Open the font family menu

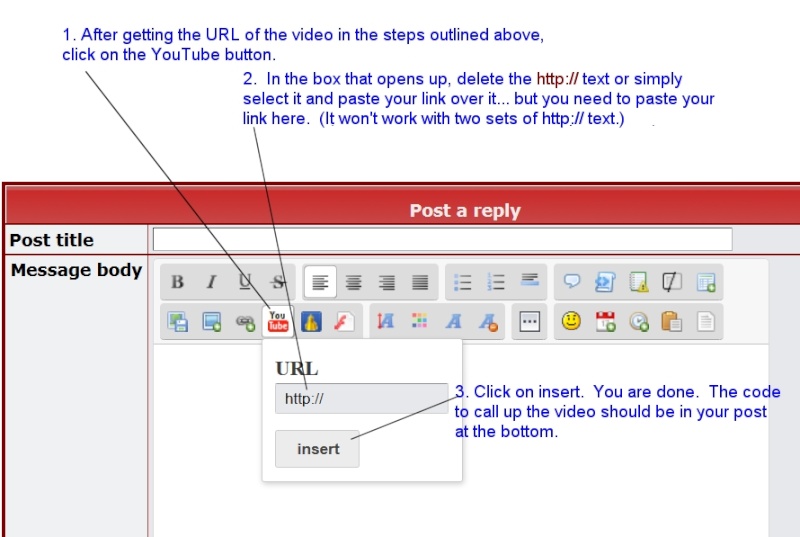point(453,322)
